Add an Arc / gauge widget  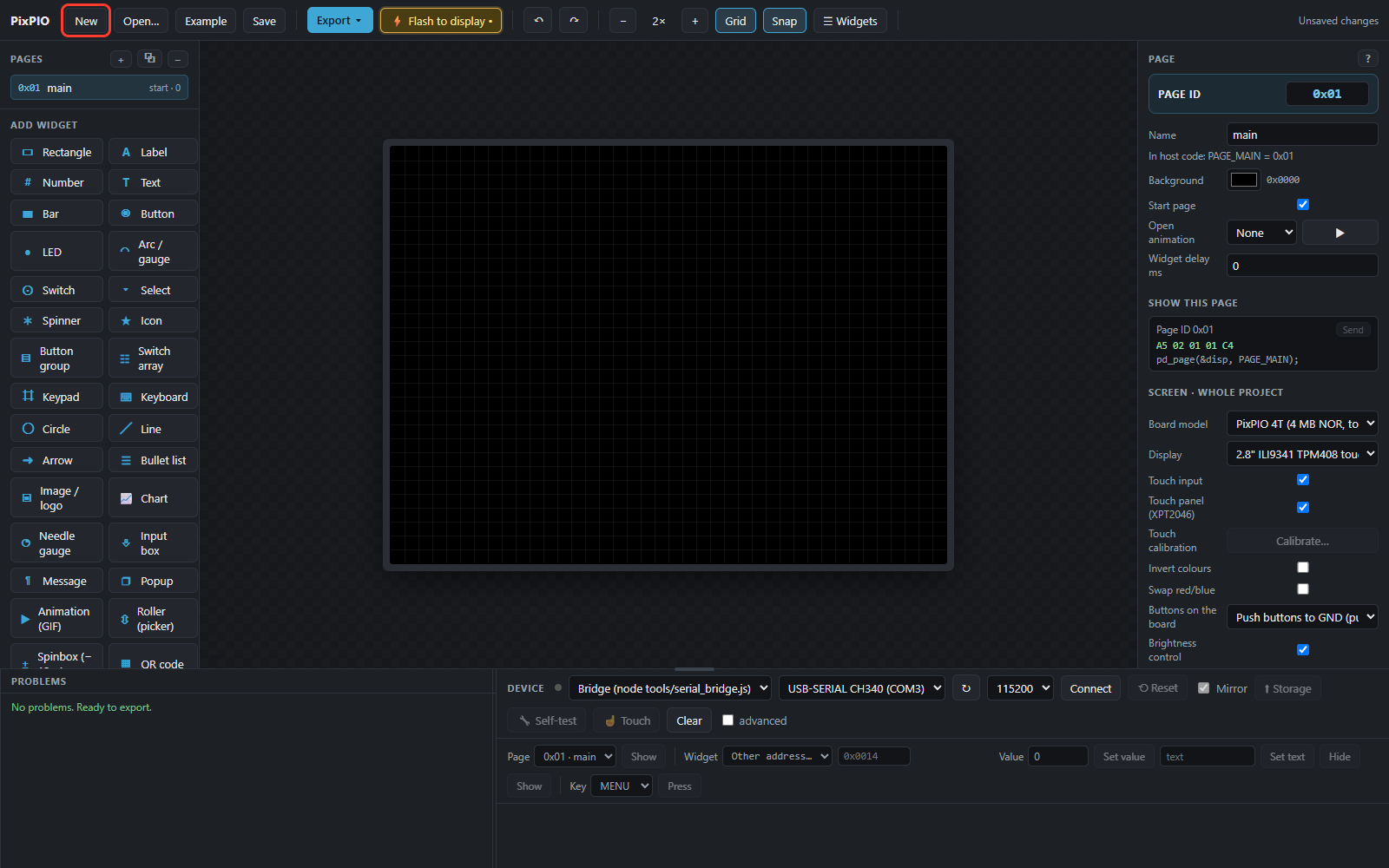pos(153,252)
